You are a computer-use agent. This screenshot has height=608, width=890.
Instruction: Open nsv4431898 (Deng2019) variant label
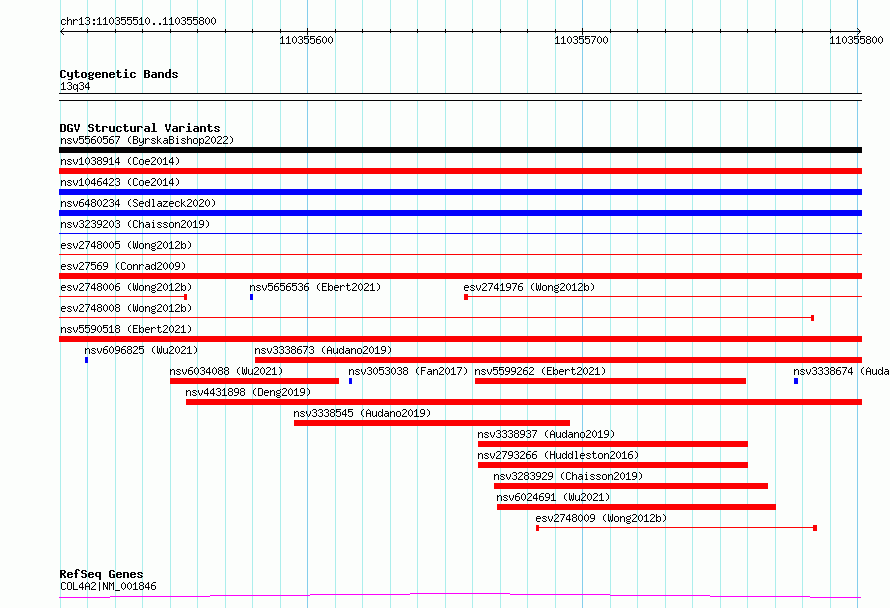(248, 392)
